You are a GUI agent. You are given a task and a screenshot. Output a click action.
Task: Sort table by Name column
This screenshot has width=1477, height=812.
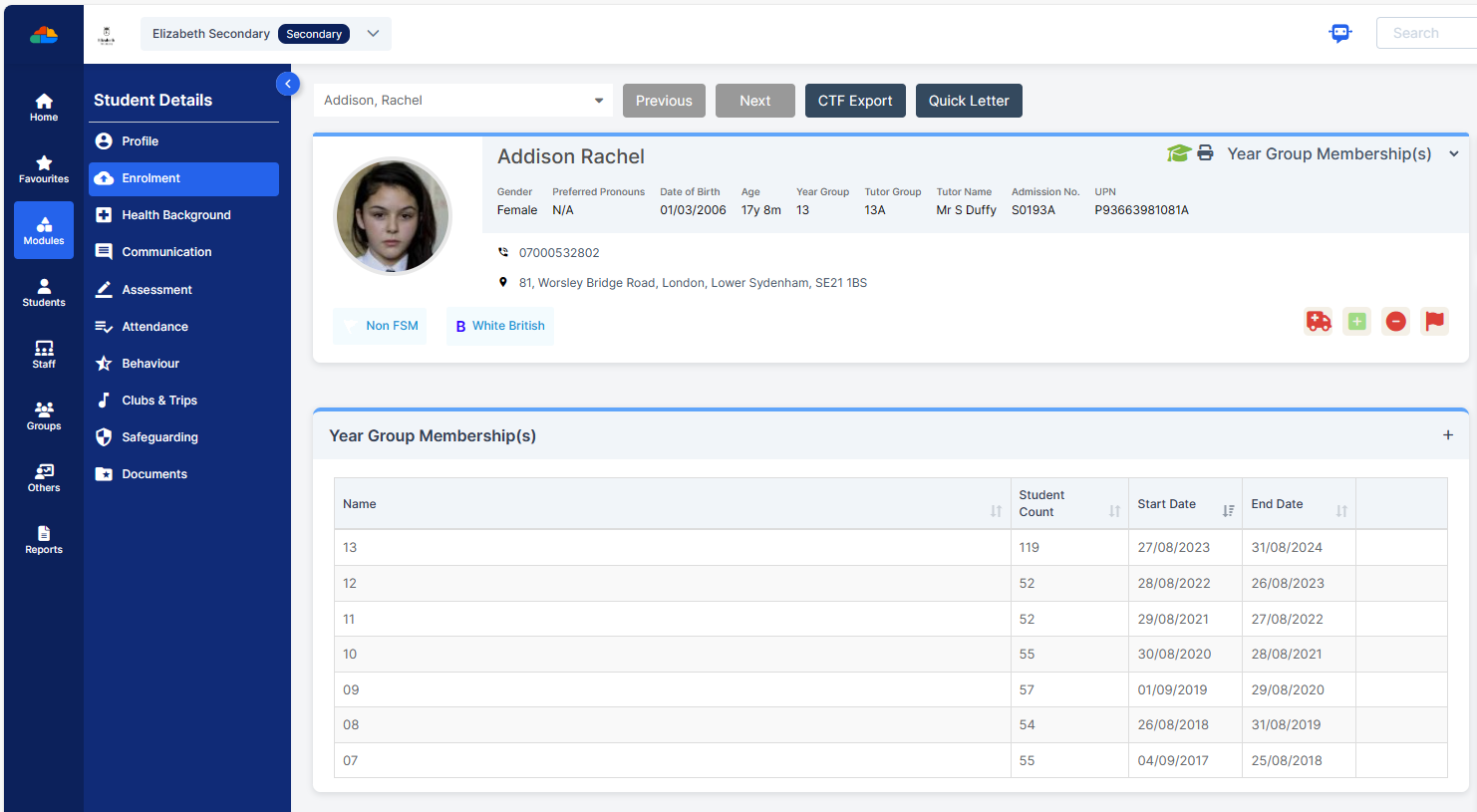[x=673, y=504]
